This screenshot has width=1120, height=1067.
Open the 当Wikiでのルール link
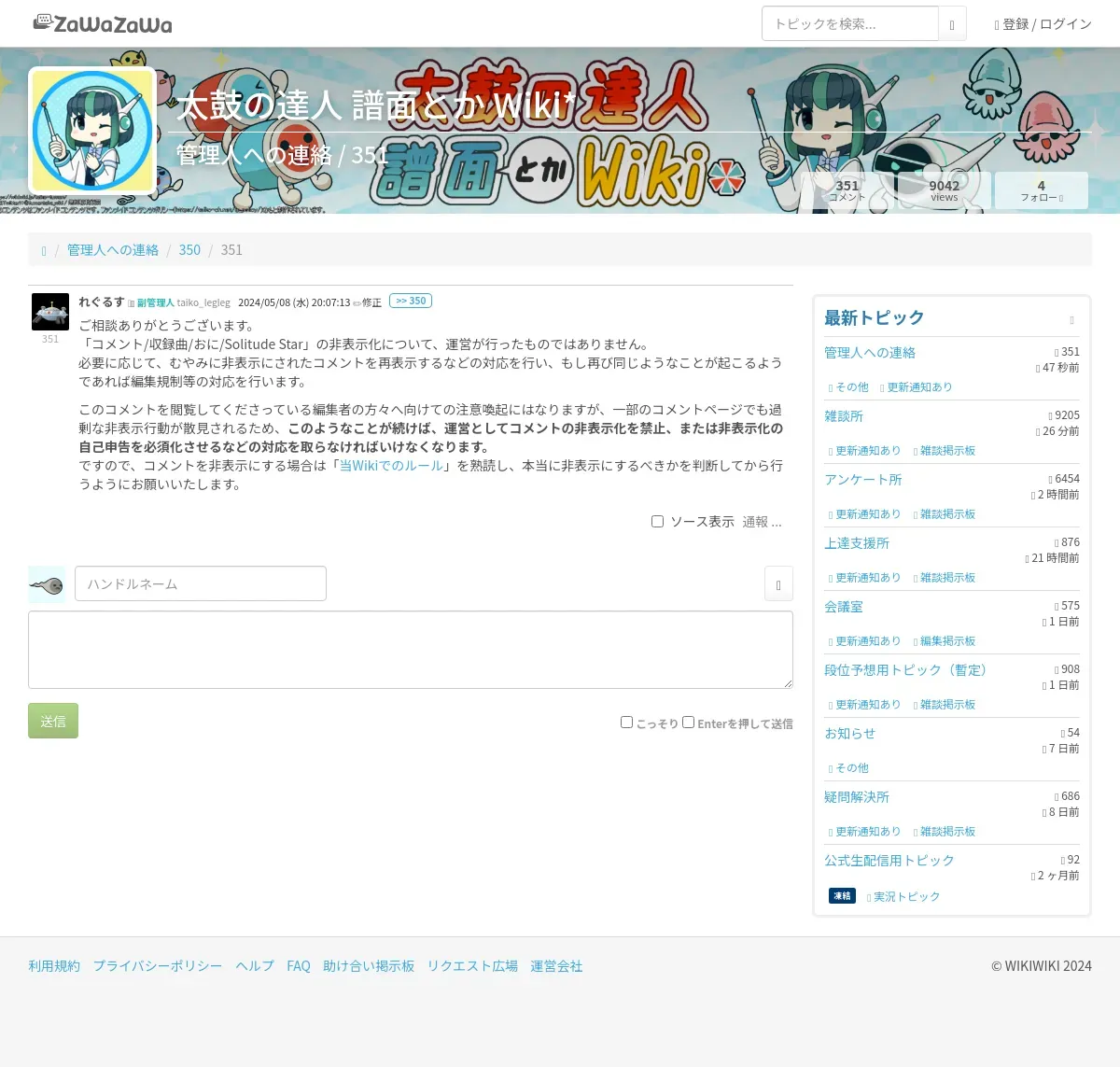pyautogui.click(x=392, y=465)
